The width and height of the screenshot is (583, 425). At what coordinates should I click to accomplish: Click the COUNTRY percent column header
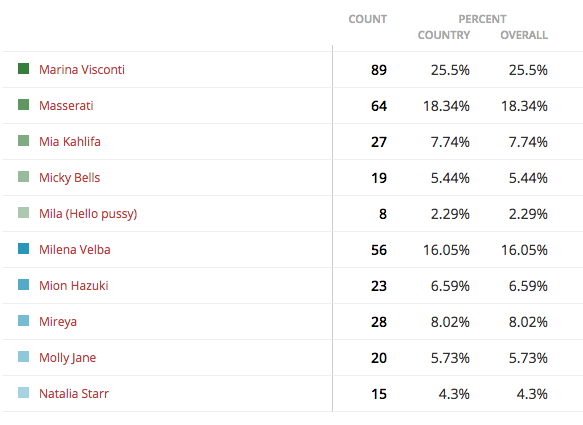tap(444, 35)
